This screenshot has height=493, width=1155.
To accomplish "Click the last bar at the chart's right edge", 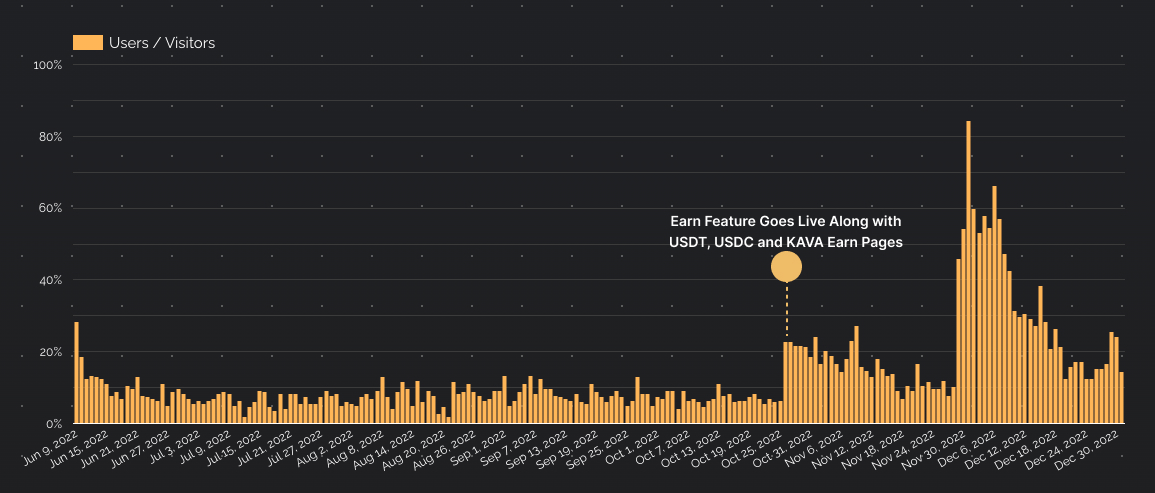I will tap(1122, 398).
